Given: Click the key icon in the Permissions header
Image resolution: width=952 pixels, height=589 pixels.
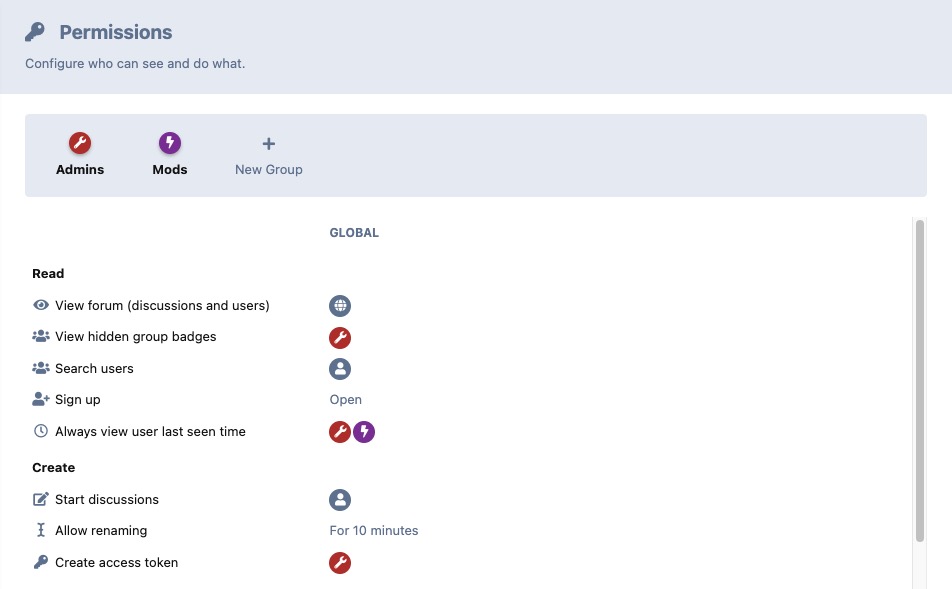Looking at the screenshot, I should point(37,31).
